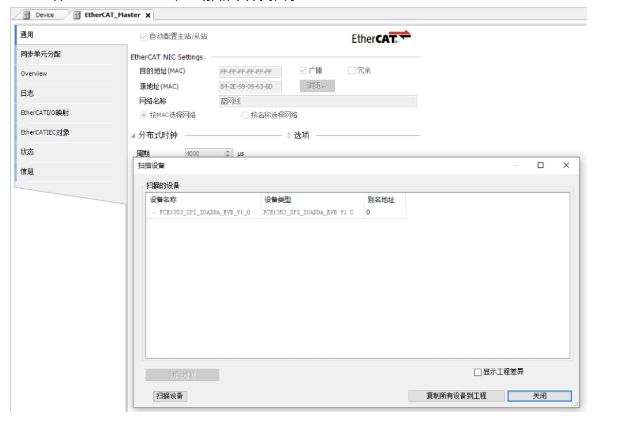Sort by 别名地址 column header

(x=385, y=200)
